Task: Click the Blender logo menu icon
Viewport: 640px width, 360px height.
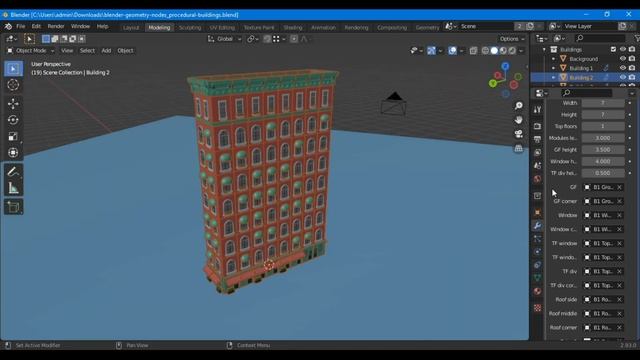Action: pos(8,27)
